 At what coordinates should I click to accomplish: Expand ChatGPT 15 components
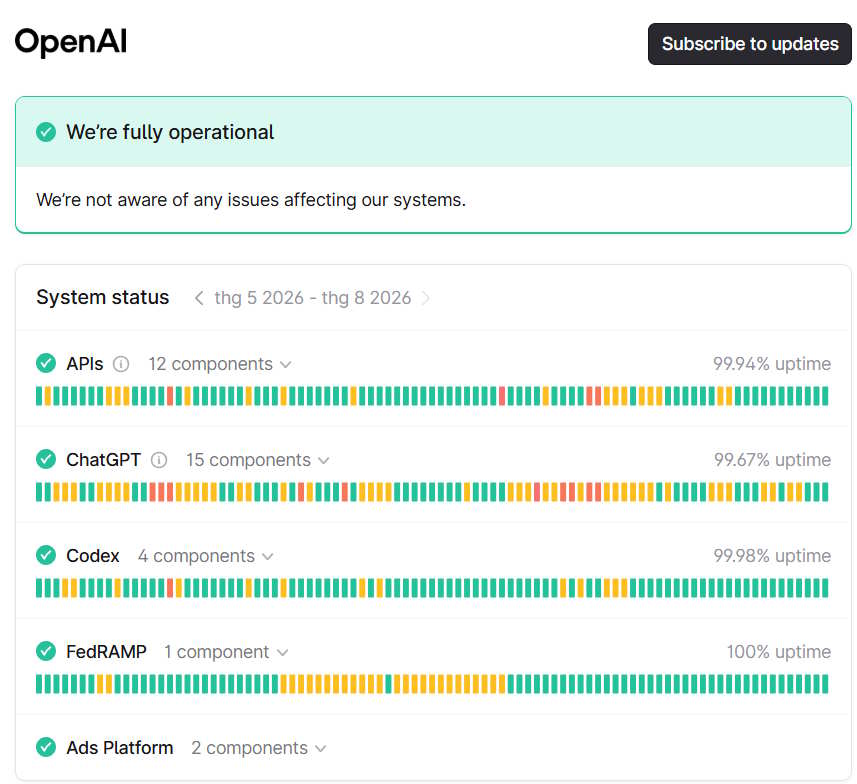click(257, 460)
